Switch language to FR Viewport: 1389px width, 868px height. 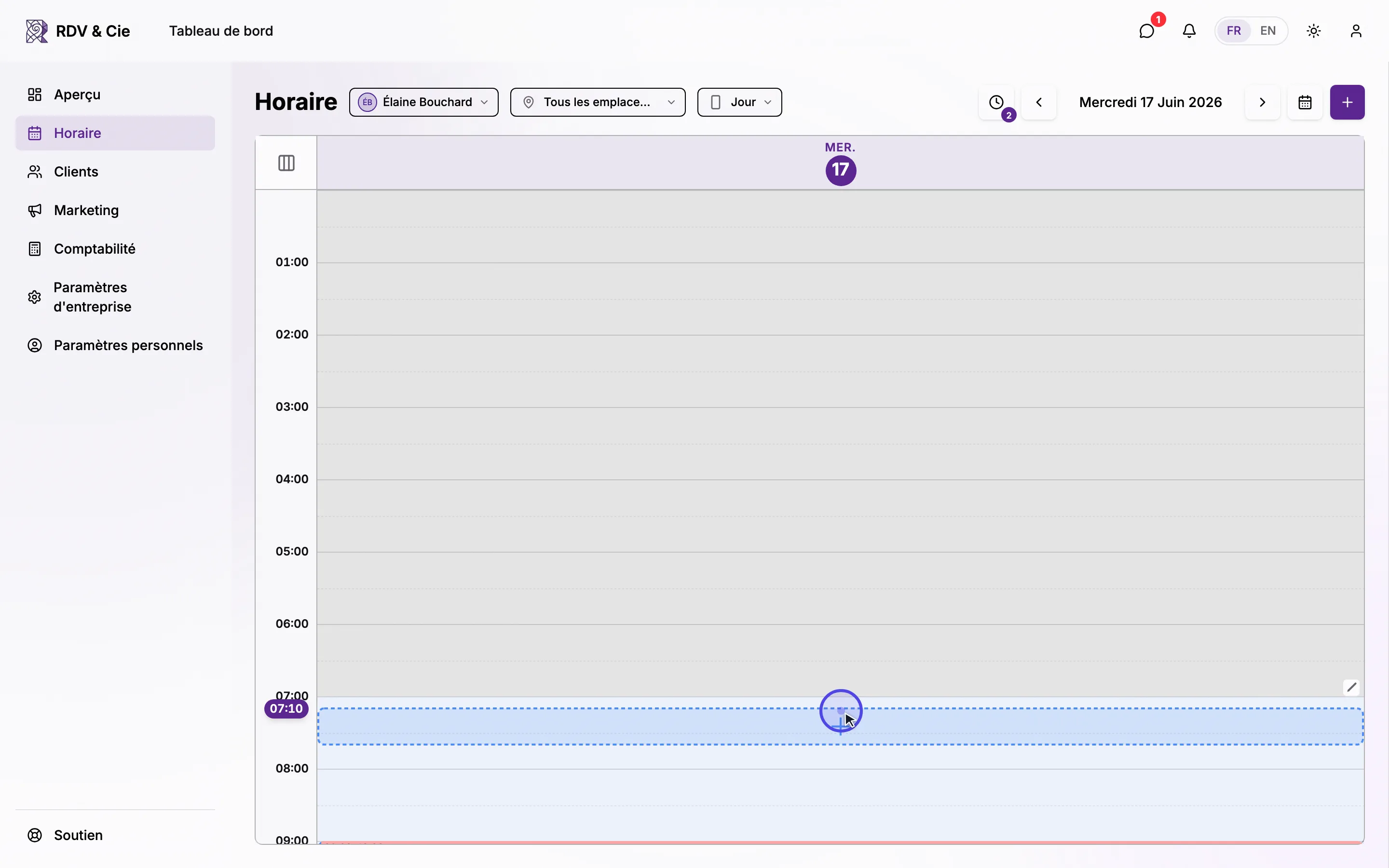pyautogui.click(x=1233, y=31)
